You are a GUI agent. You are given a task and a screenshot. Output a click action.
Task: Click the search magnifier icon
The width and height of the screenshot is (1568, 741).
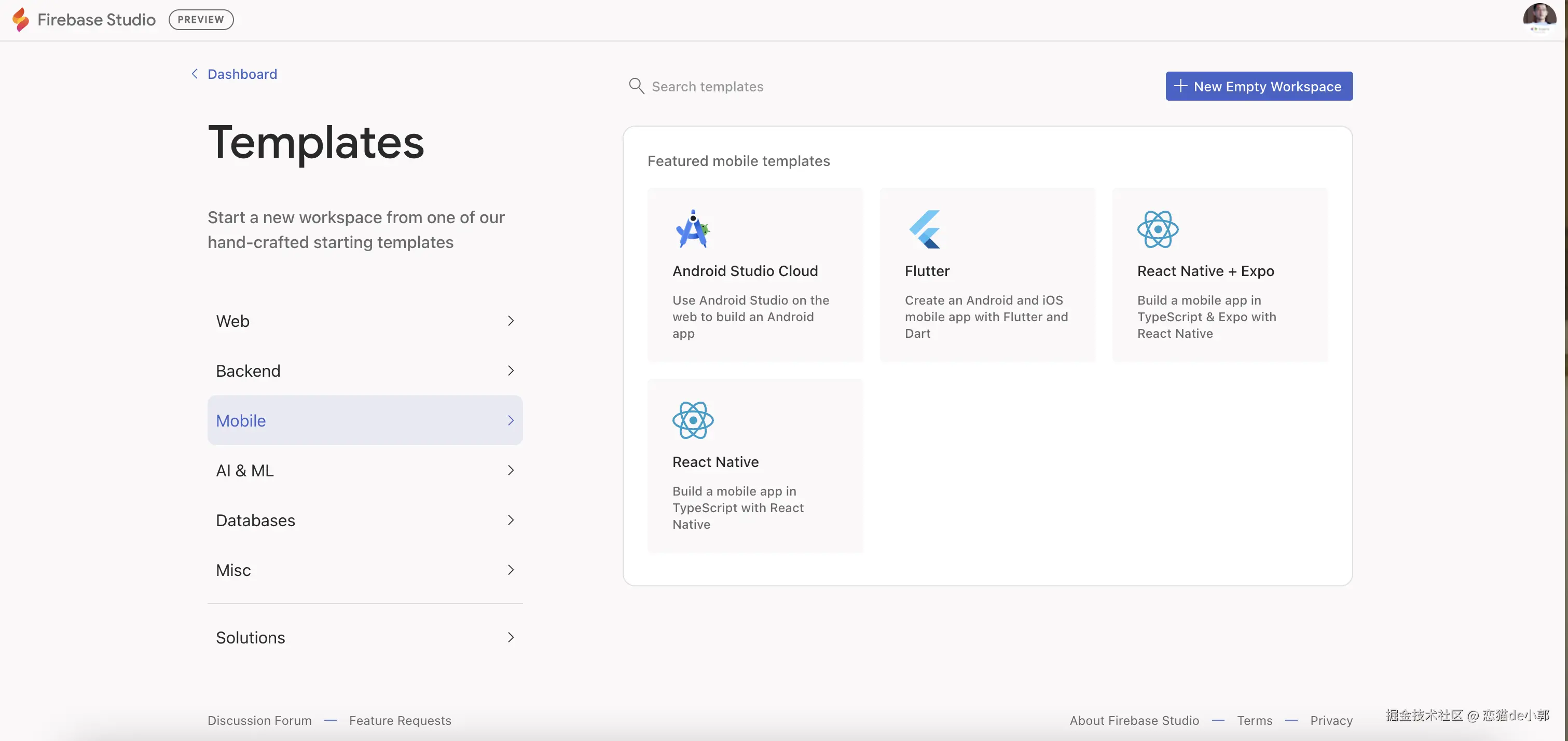coord(636,86)
